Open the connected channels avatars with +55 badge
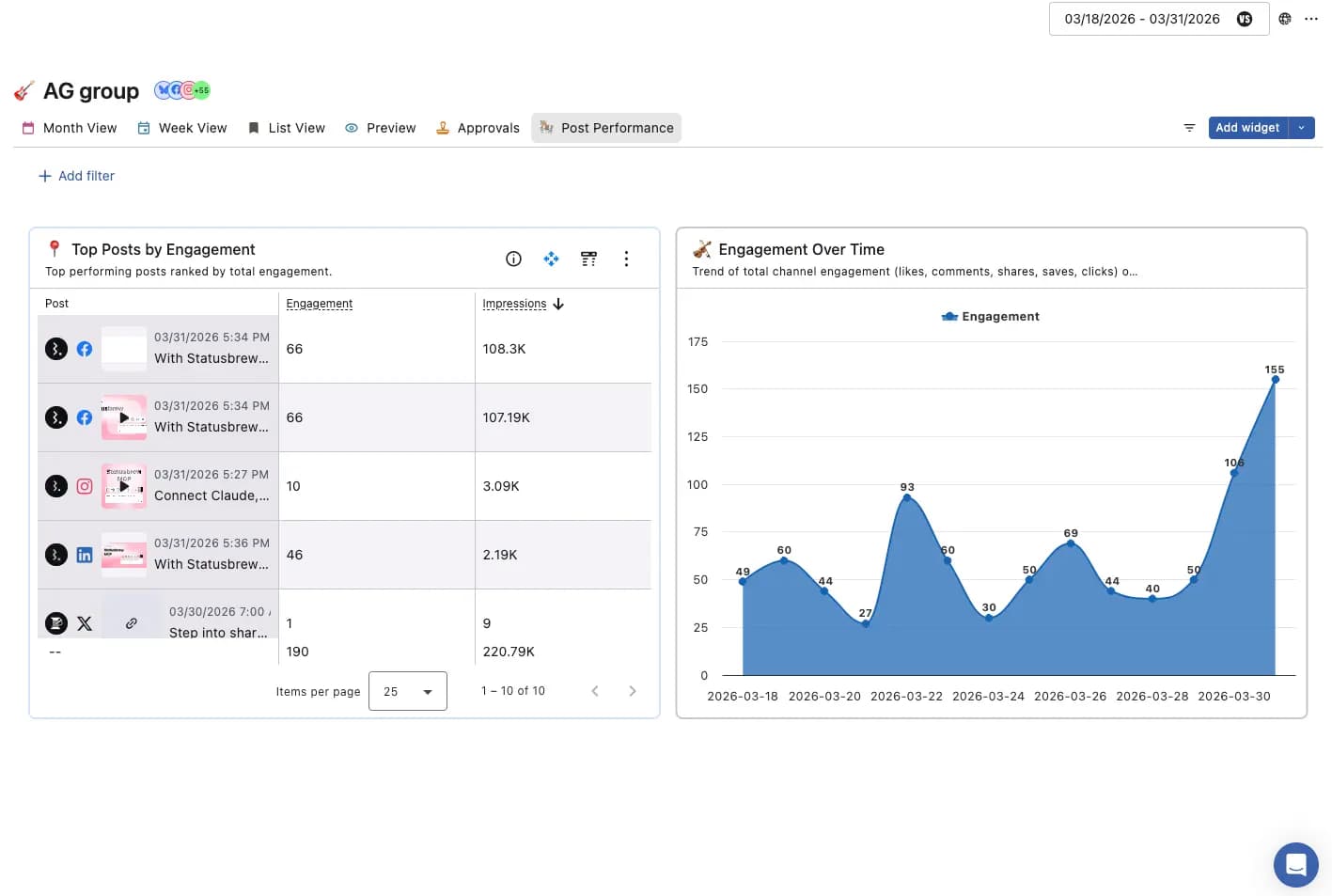 click(182, 90)
